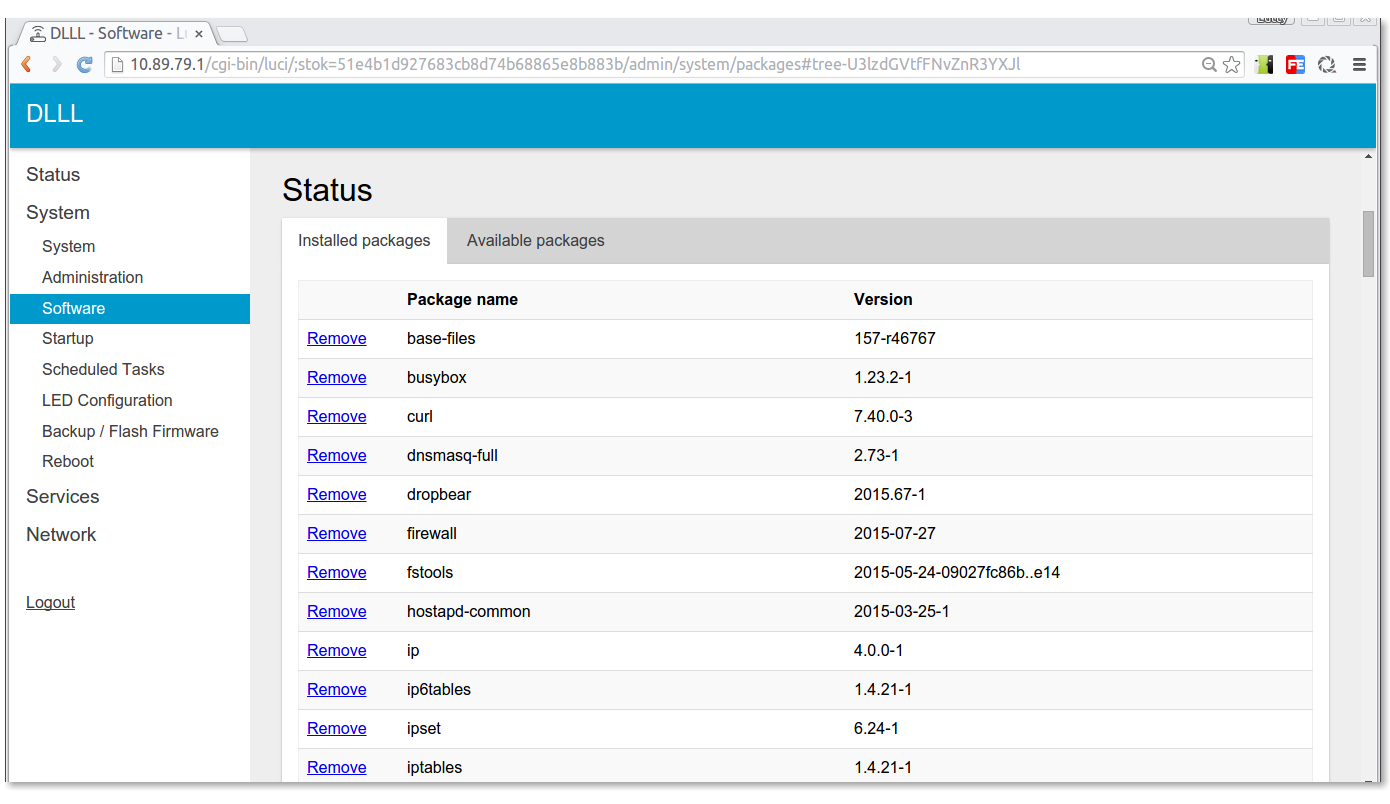Viewport: 1390px width, 804px height.
Task: Click the green extension icon beside the star
Action: coord(1264,65)
